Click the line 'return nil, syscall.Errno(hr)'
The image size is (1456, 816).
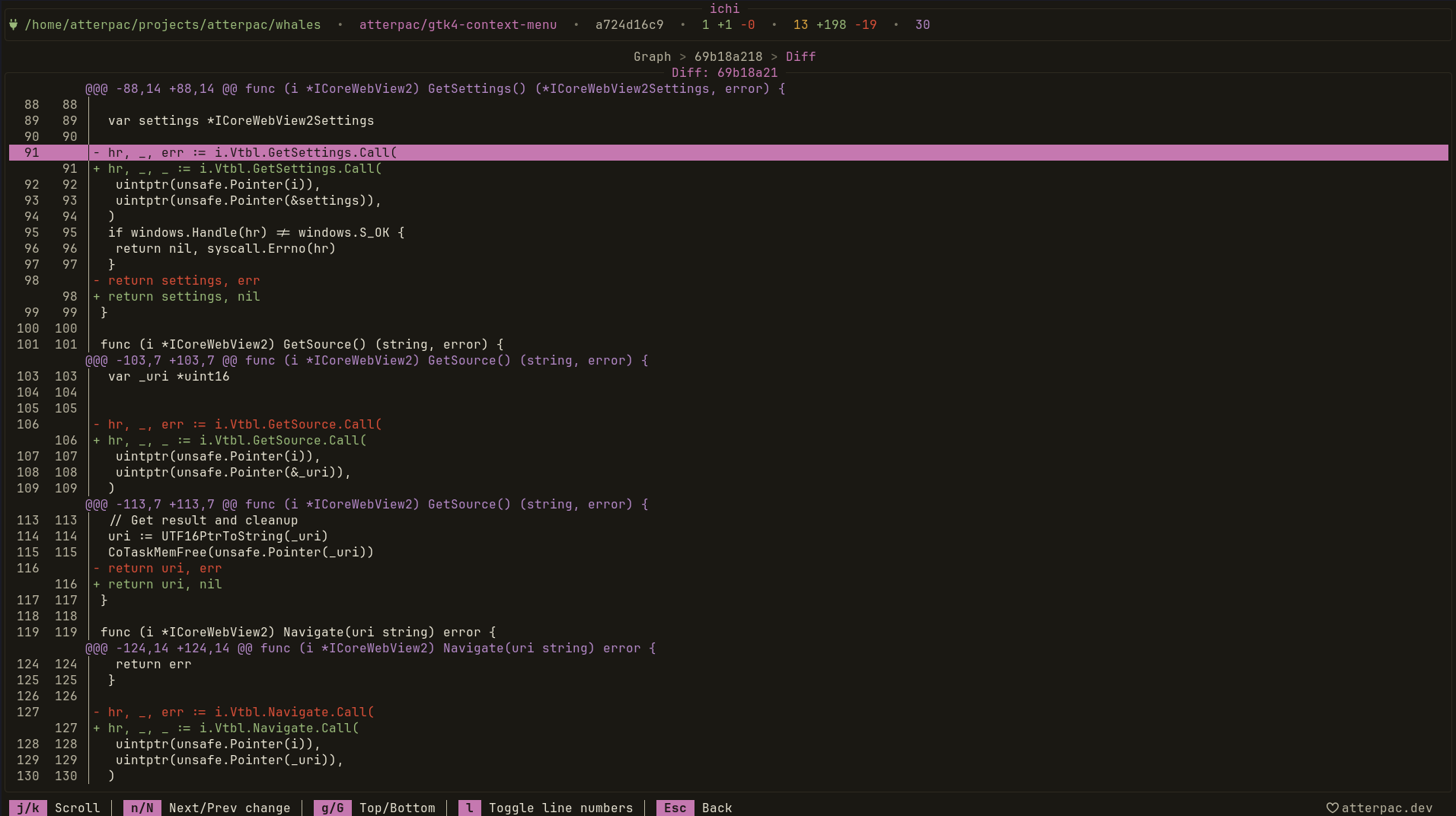coord(225,248)
